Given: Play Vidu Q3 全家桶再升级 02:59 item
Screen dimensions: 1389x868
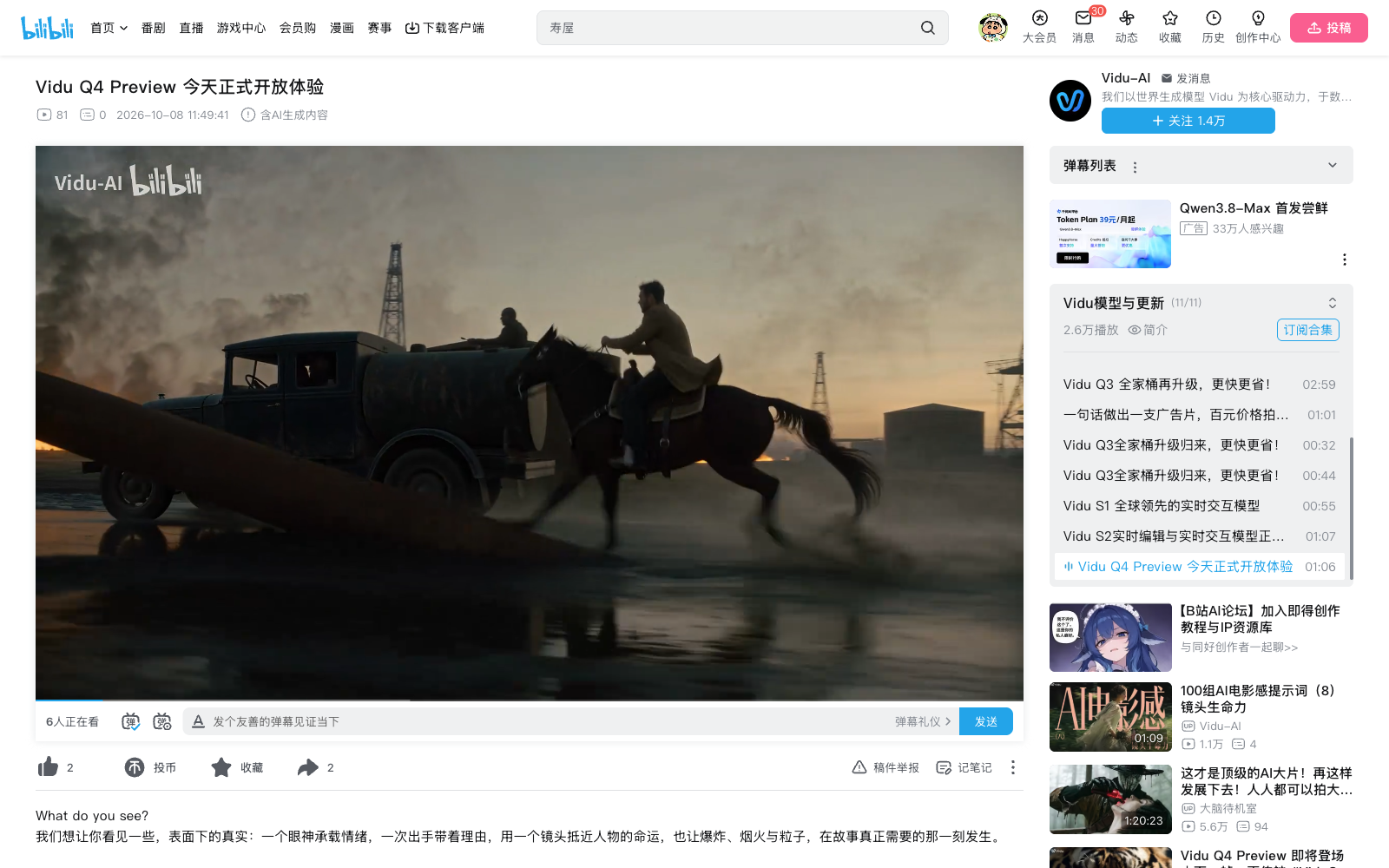Looking at the screenshot, I should tap(1200, 385).
